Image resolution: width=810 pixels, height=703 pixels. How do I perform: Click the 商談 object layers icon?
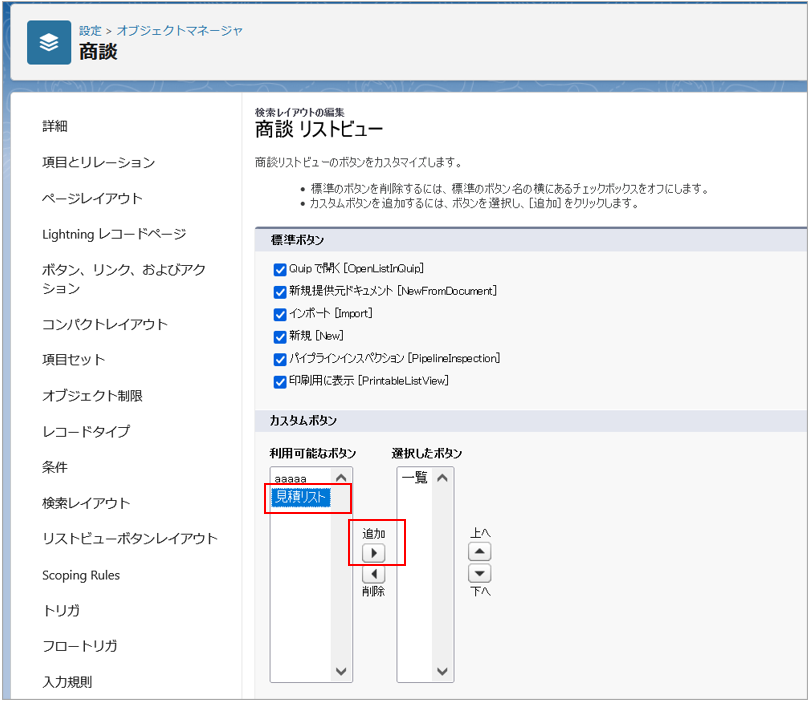pyautogui.click(x=49, y=42)
